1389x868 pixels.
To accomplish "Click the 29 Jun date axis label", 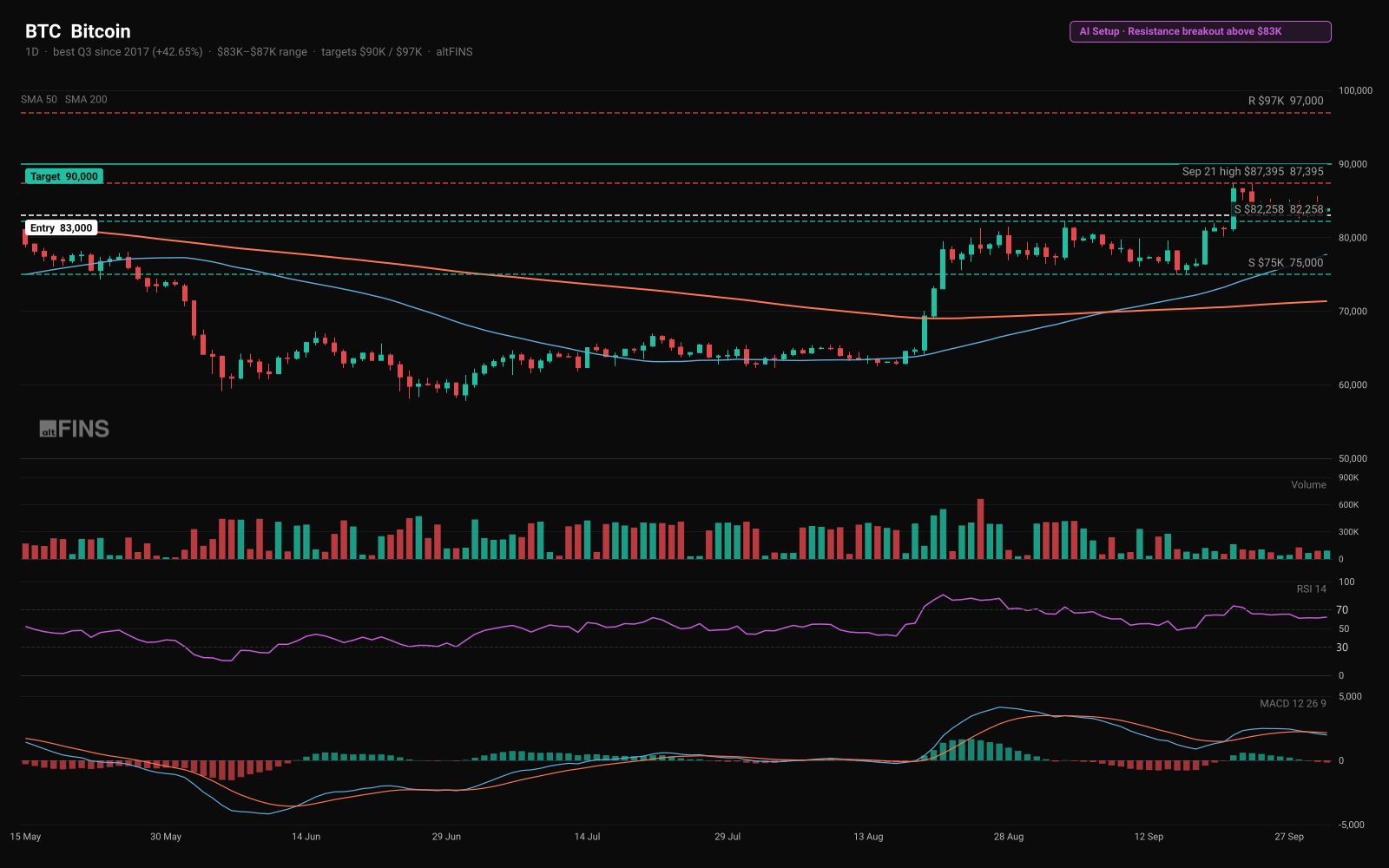I will pos(446,837).
